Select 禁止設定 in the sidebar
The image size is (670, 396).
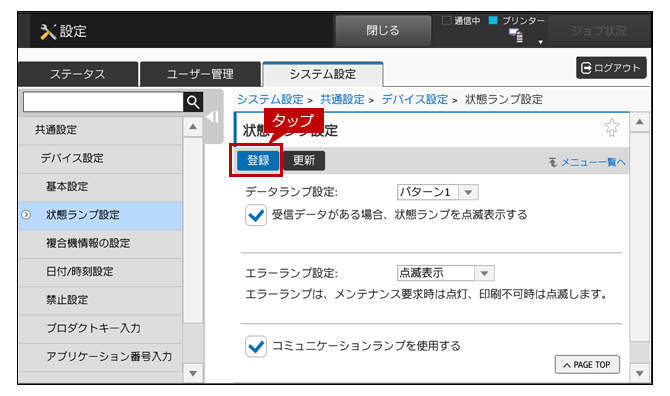(x=100, y=300)
